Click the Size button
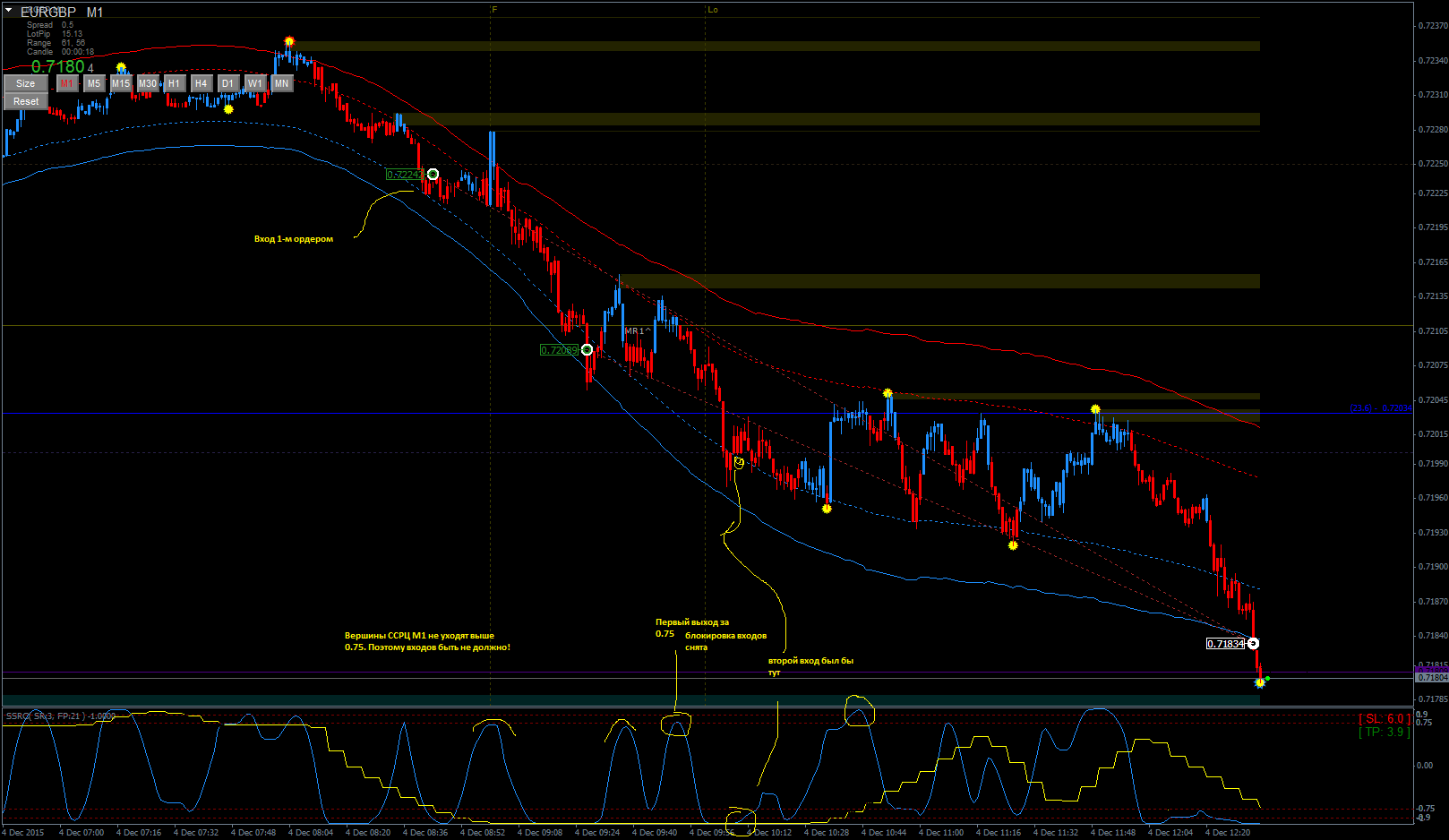The image size is (1449, 840). tap(26, 83)
